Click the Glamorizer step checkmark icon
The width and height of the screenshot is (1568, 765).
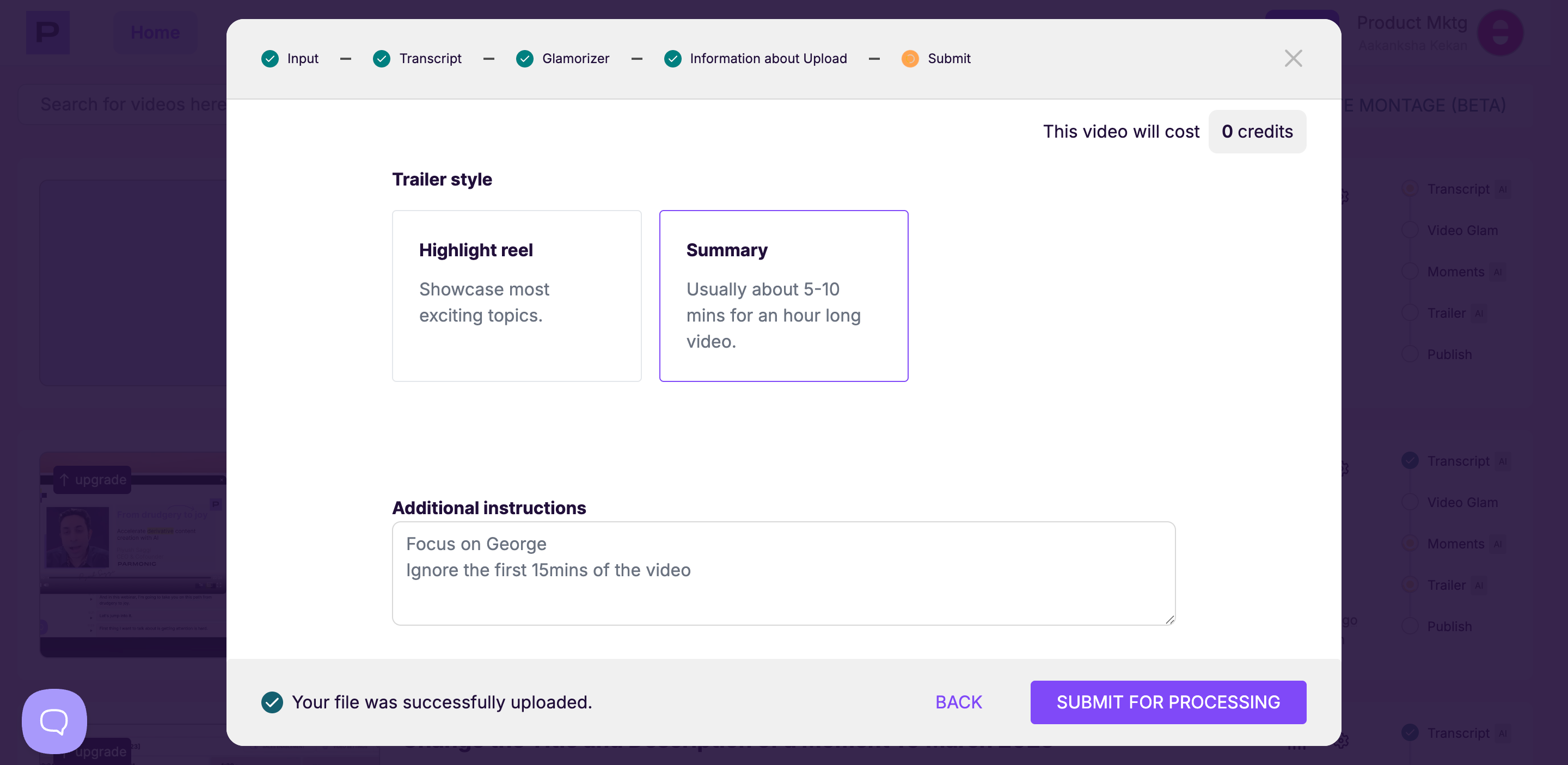(x=524, y=58)
